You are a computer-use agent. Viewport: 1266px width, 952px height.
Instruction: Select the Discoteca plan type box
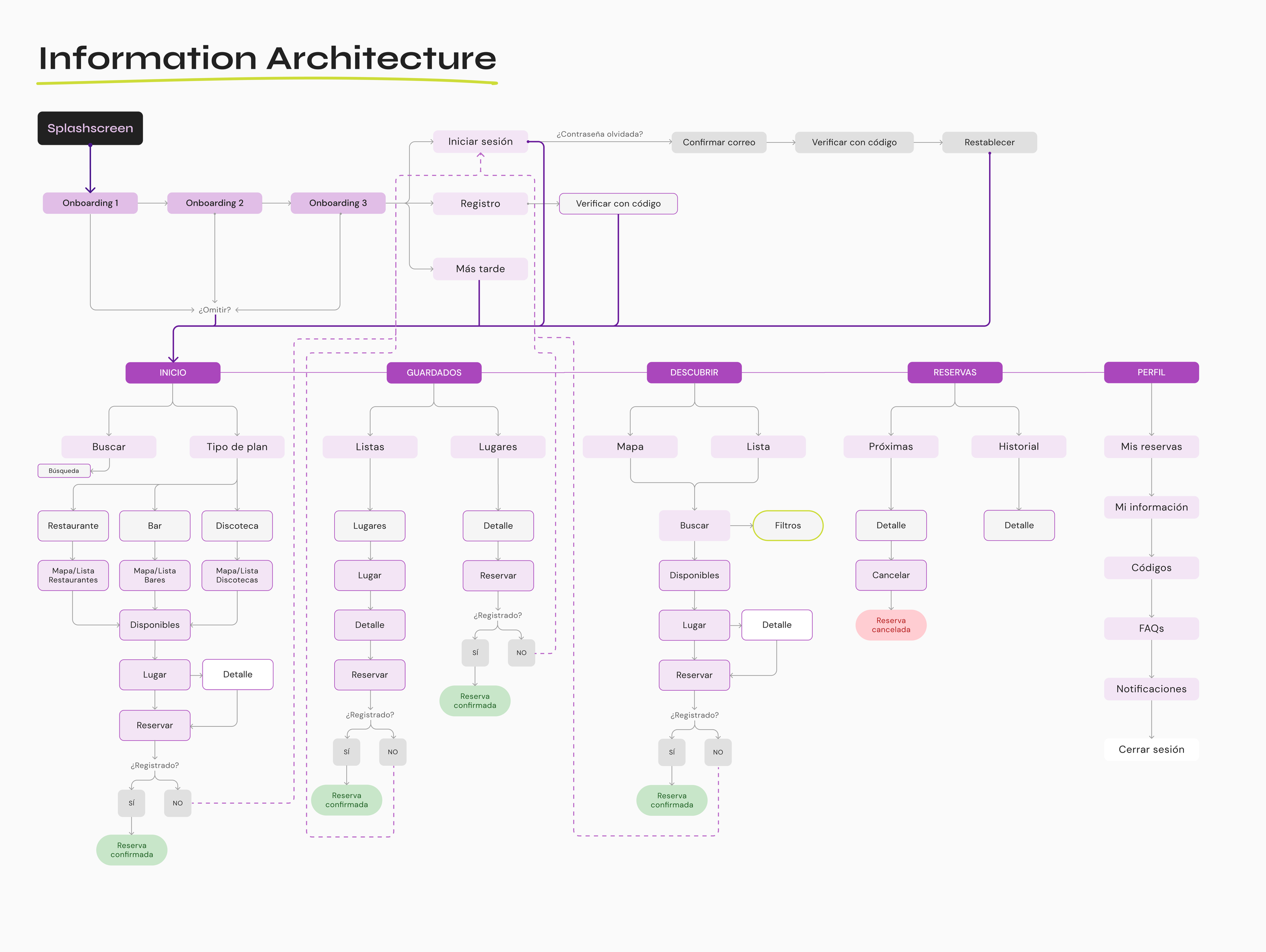pos(237,526)
